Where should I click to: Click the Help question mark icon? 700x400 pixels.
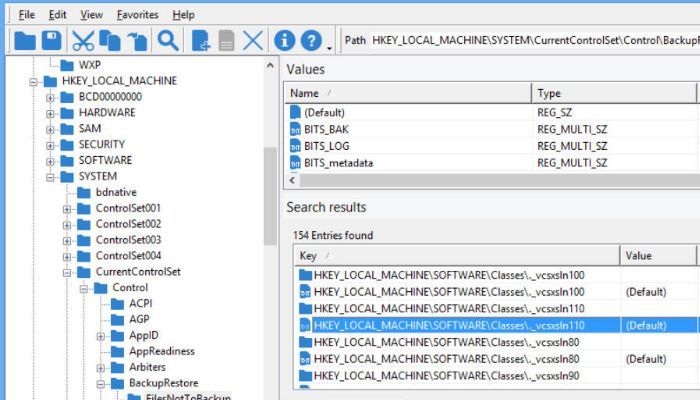point(311,41)
